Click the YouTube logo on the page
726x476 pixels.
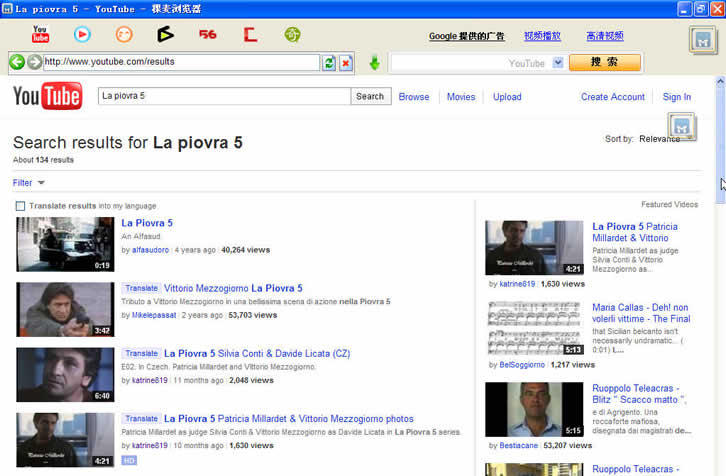48,96
